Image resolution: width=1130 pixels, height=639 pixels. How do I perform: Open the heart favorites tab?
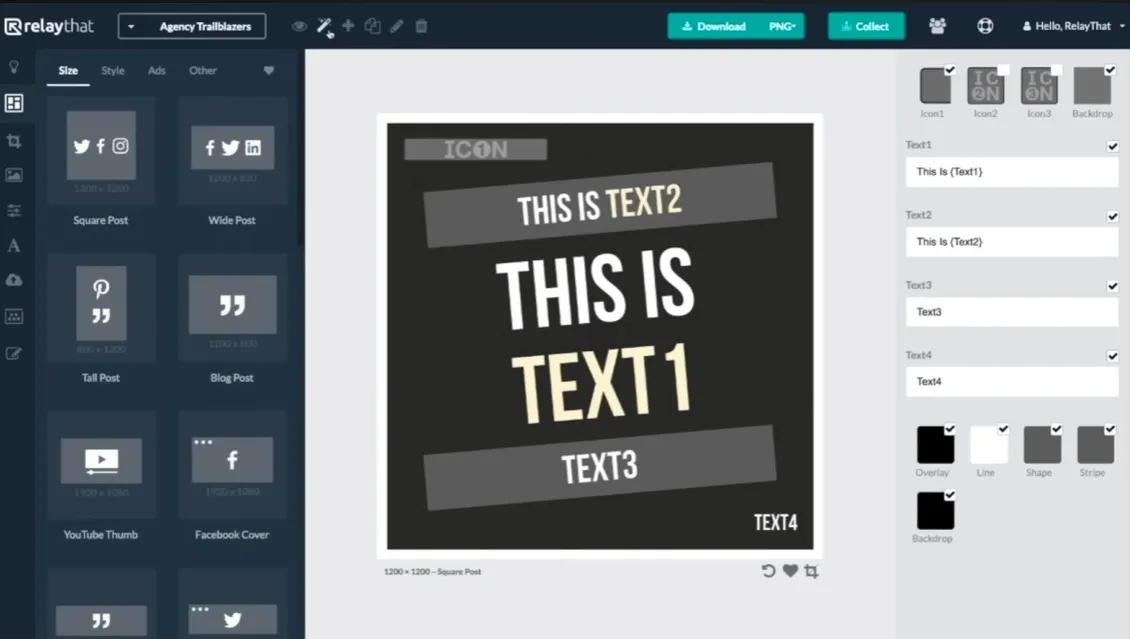click(269, 71)
